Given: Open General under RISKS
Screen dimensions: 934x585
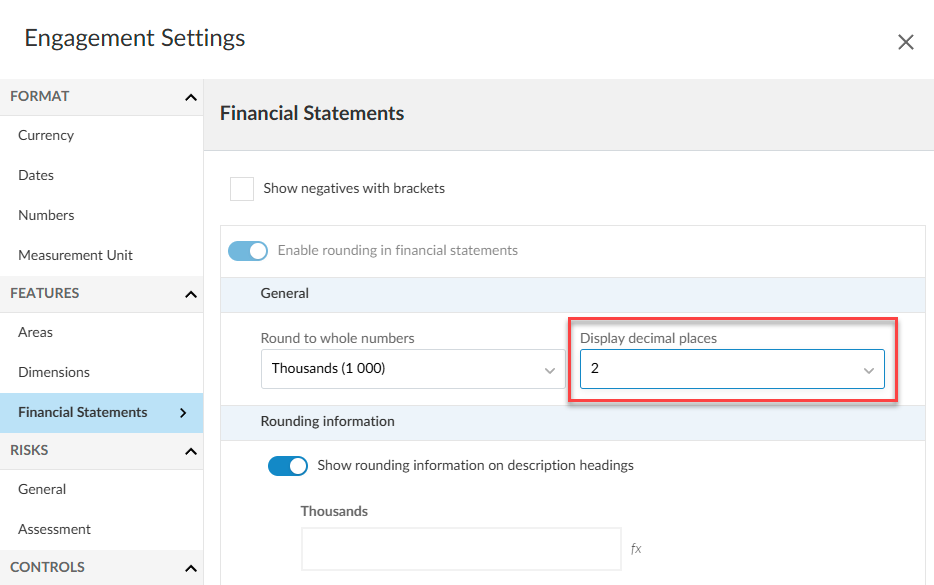Looking at the screenshot, I should coord(41,489).
